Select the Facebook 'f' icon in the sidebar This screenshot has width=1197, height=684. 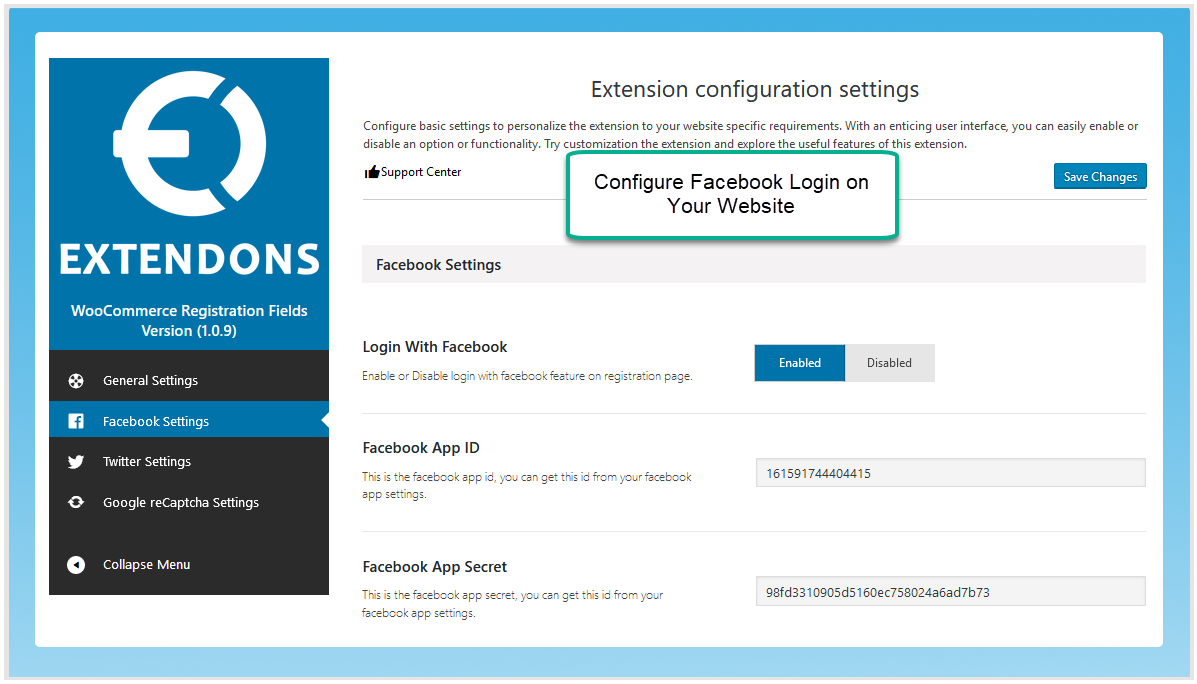[76, 420]
